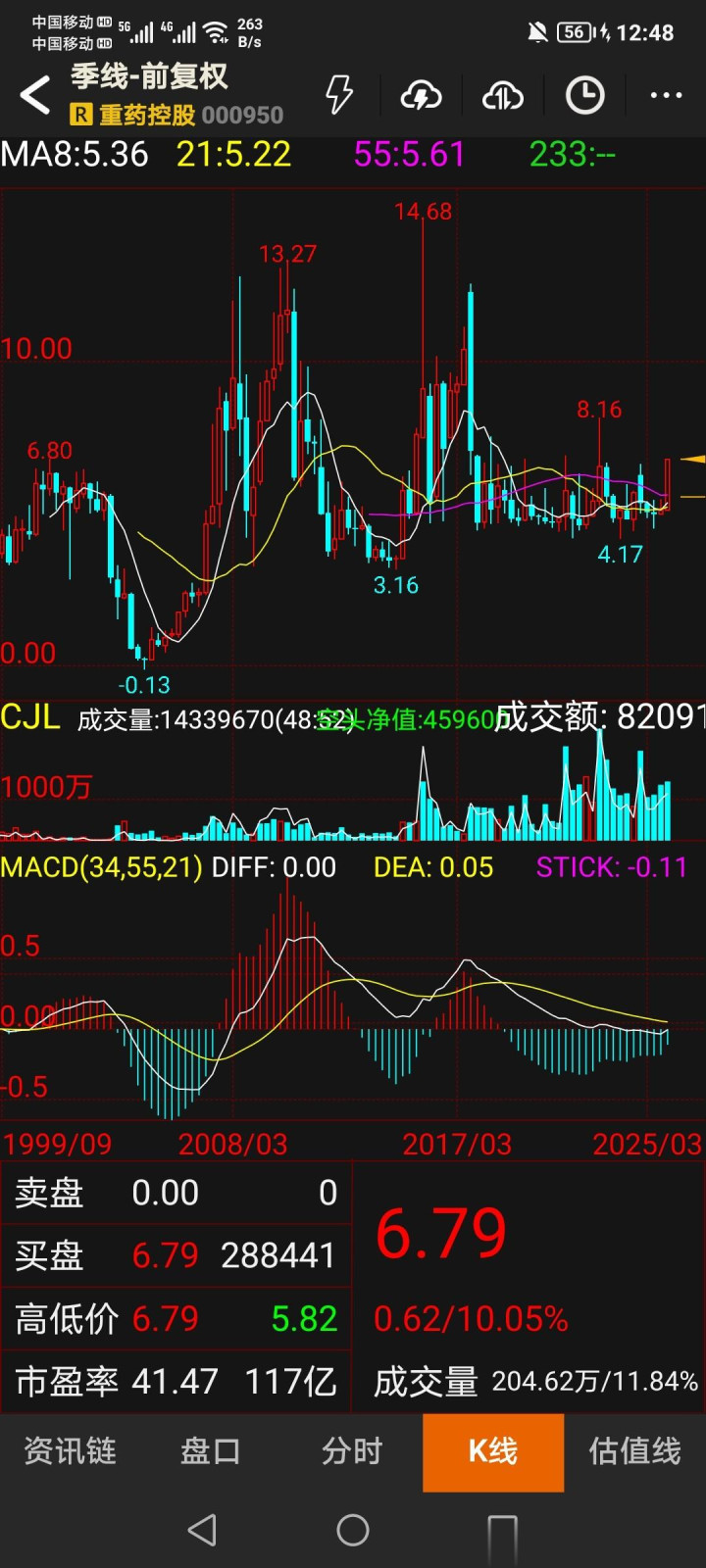Tap the DIFF: 0.00 value
Image resolution: width=706 pixels, height=1568 pixels.
point(274,867)
